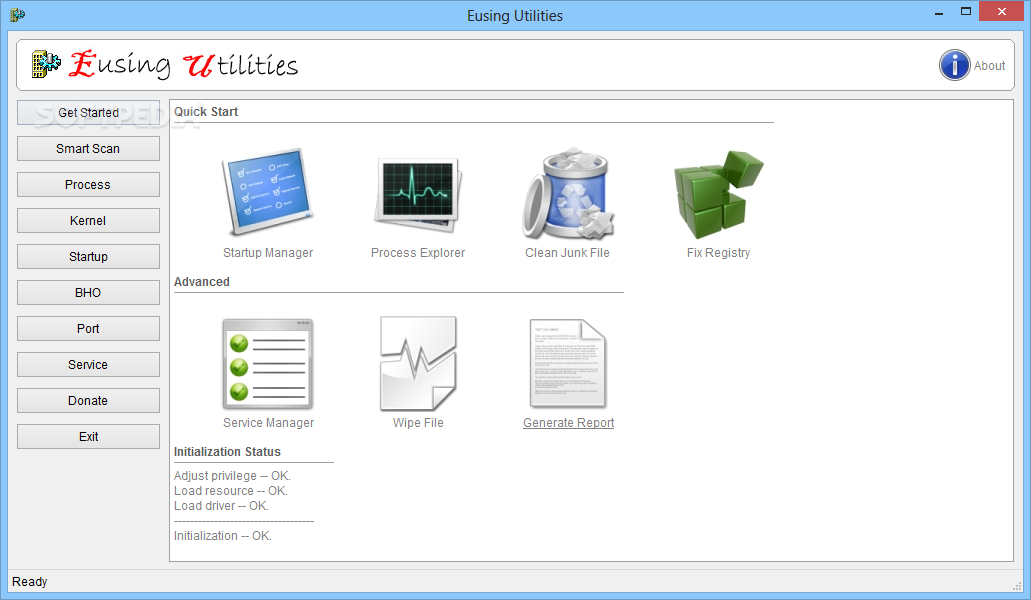Viewport: 1031px width, 600px height.
Task: Click the Fix Registry green cubes icon
Action: (718, 195)
